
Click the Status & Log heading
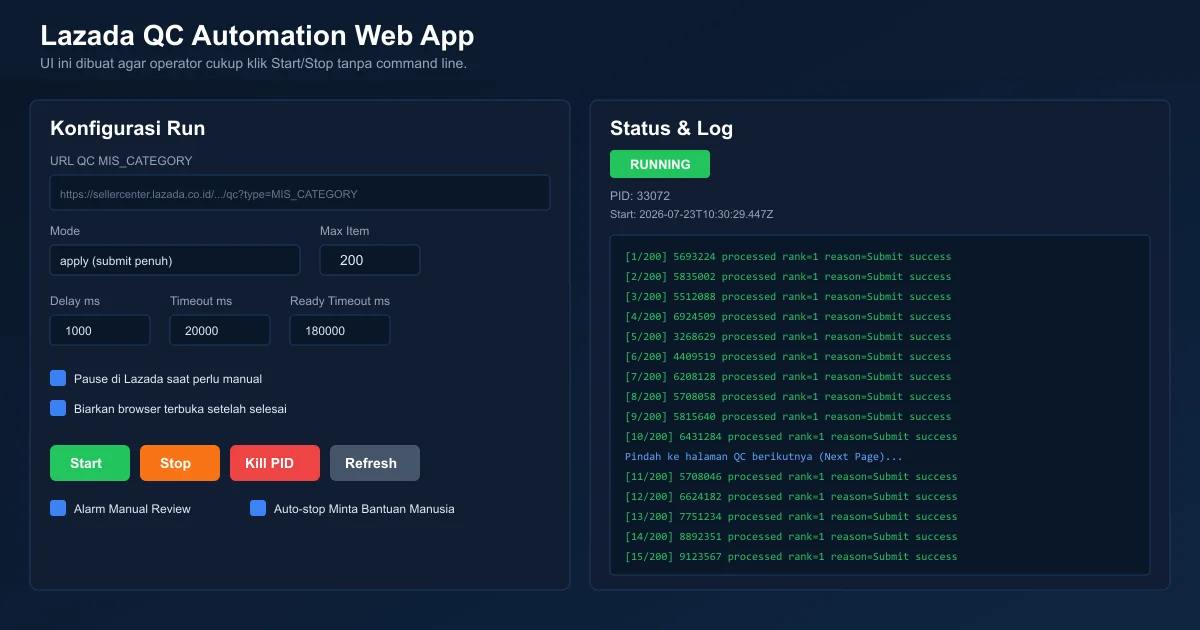(x=671, y=128)
